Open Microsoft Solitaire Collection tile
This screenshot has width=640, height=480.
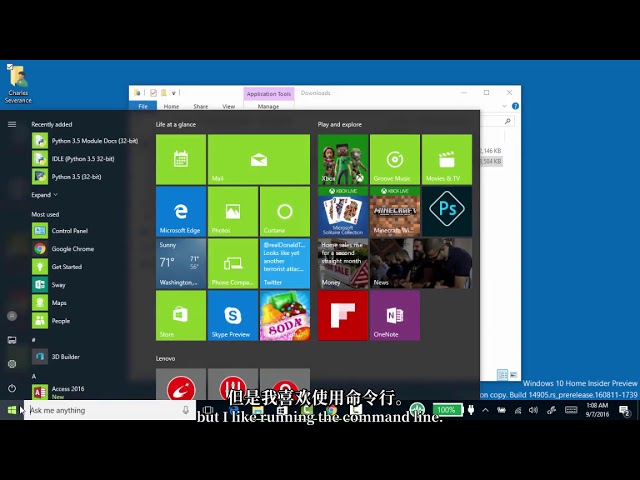343,211
